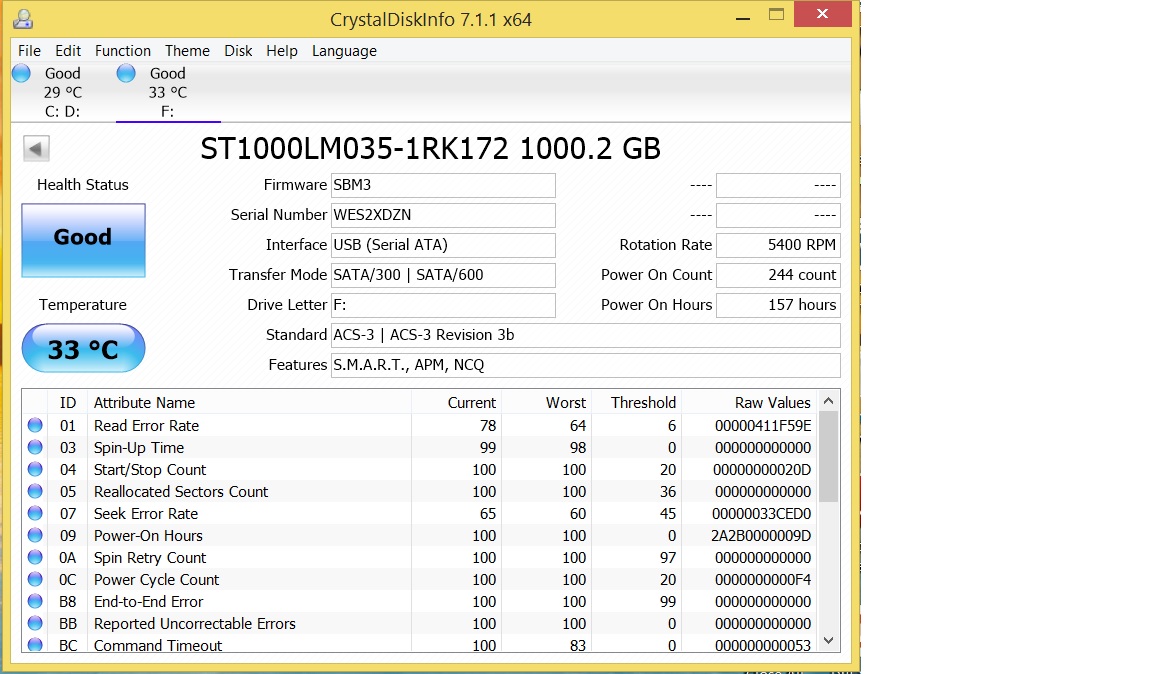This screenshot has height=674, width=1152.
Task: Click the CrystalDiskInfo app icon in title bar
Action: coord(24,18)
